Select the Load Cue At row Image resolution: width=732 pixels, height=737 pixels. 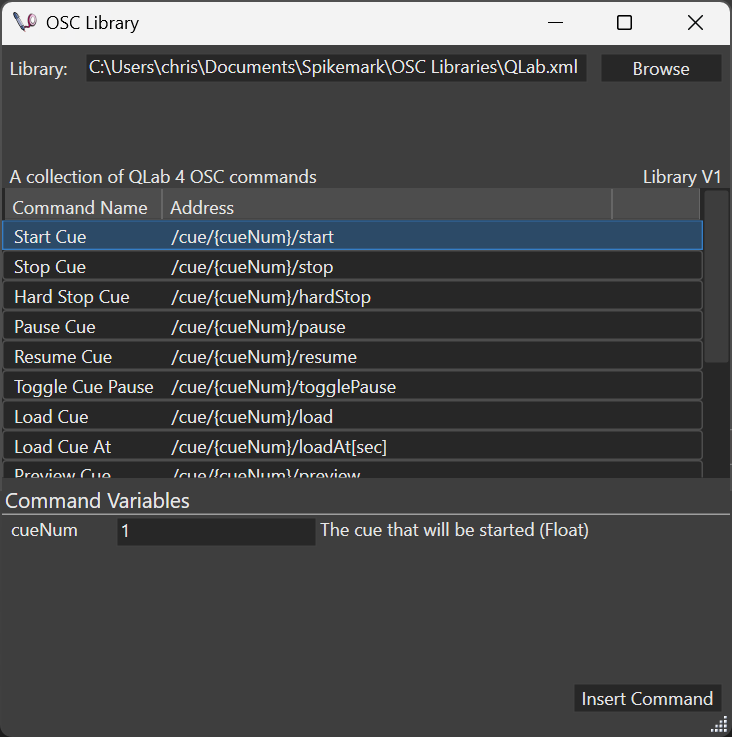click(353, 447)
